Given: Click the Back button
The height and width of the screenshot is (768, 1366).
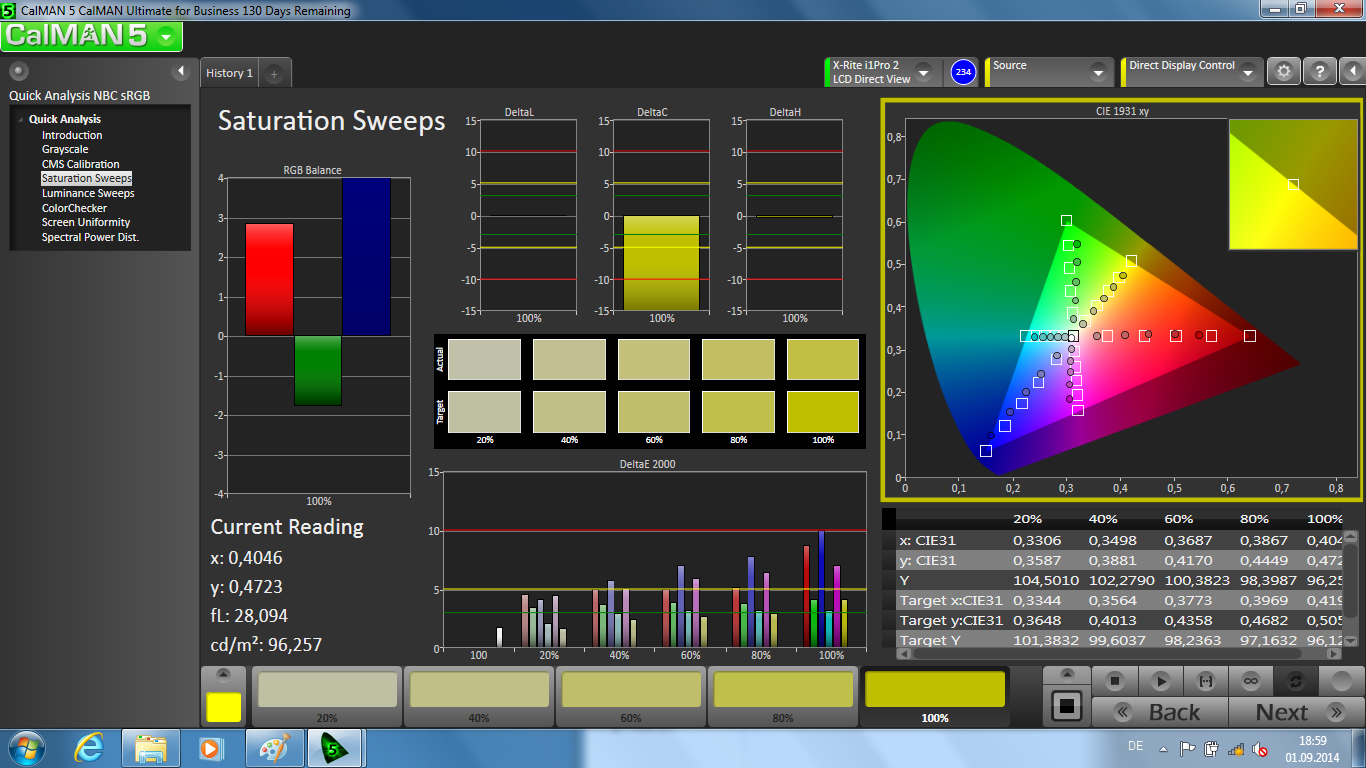Looking at the screenshot, I should pos(1160,712).
